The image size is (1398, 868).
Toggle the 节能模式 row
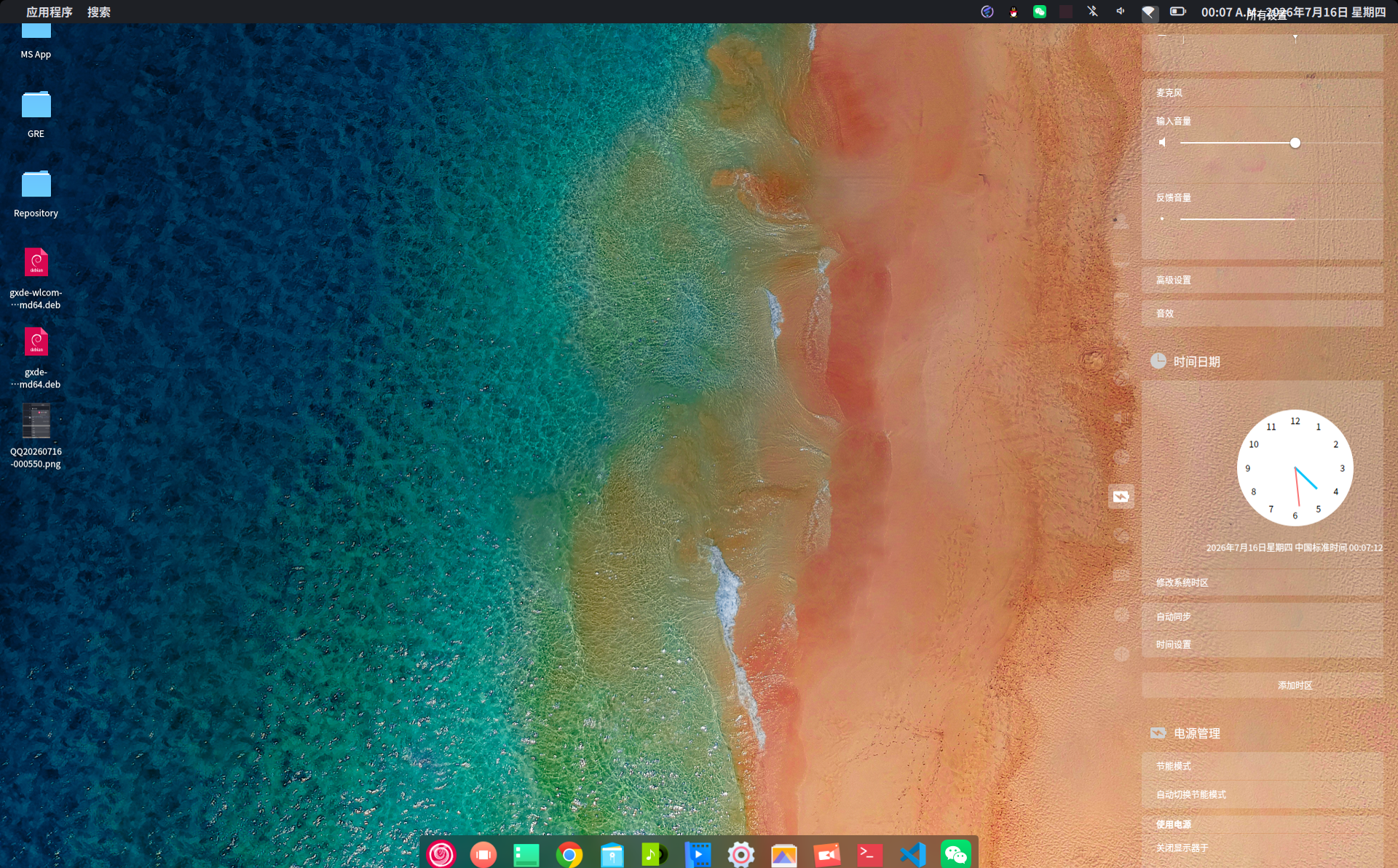pyautogui.click(x=1262, y=766)
